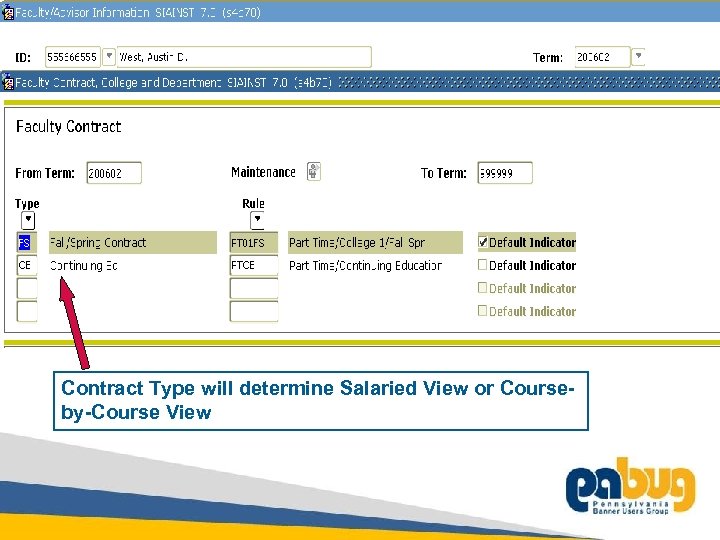Screen dimensions: 720x540
Task: Click the Type column label
Action: point(27,203)
